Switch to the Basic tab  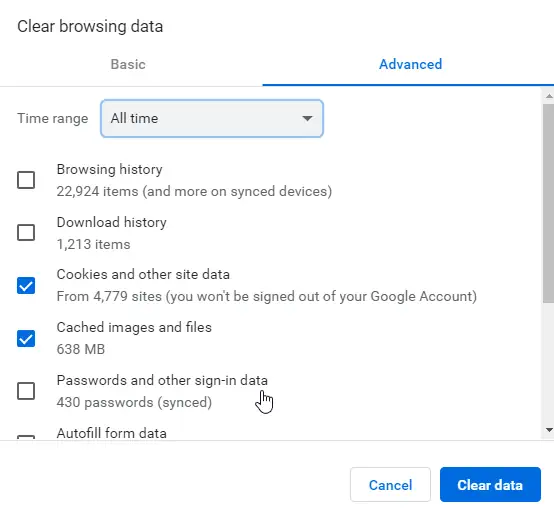[128, 64]
